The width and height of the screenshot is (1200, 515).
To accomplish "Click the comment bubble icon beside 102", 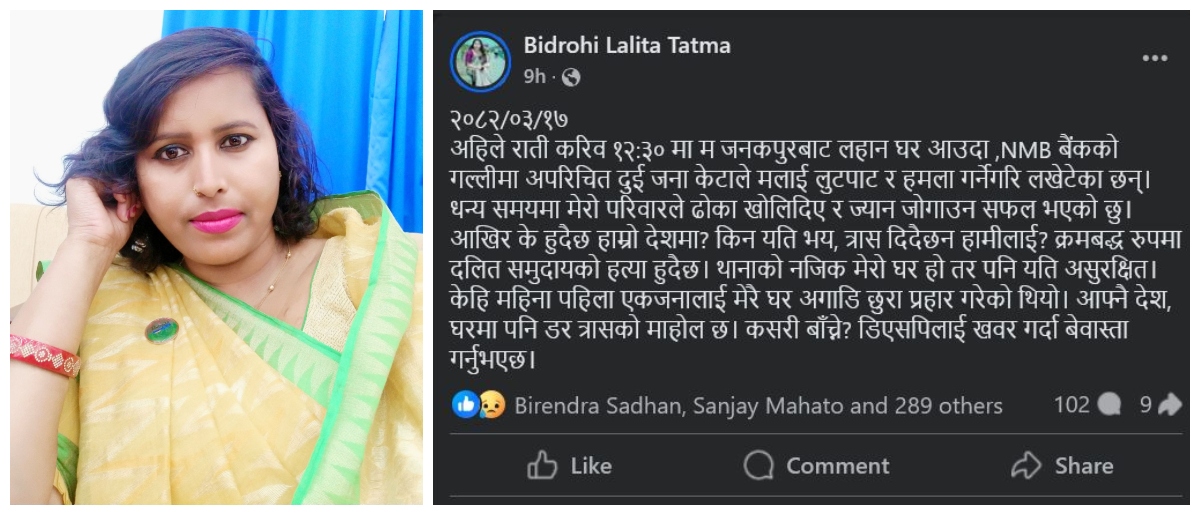I will point(1109,405).
